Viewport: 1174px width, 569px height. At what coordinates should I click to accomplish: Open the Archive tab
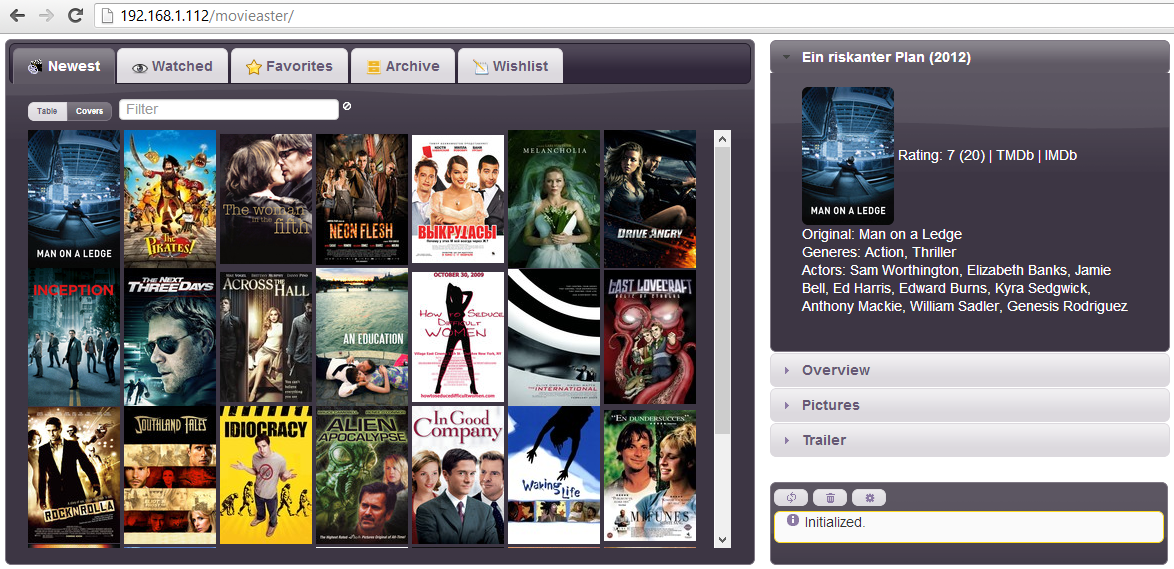pyautogui.click(x=403, y=66)
